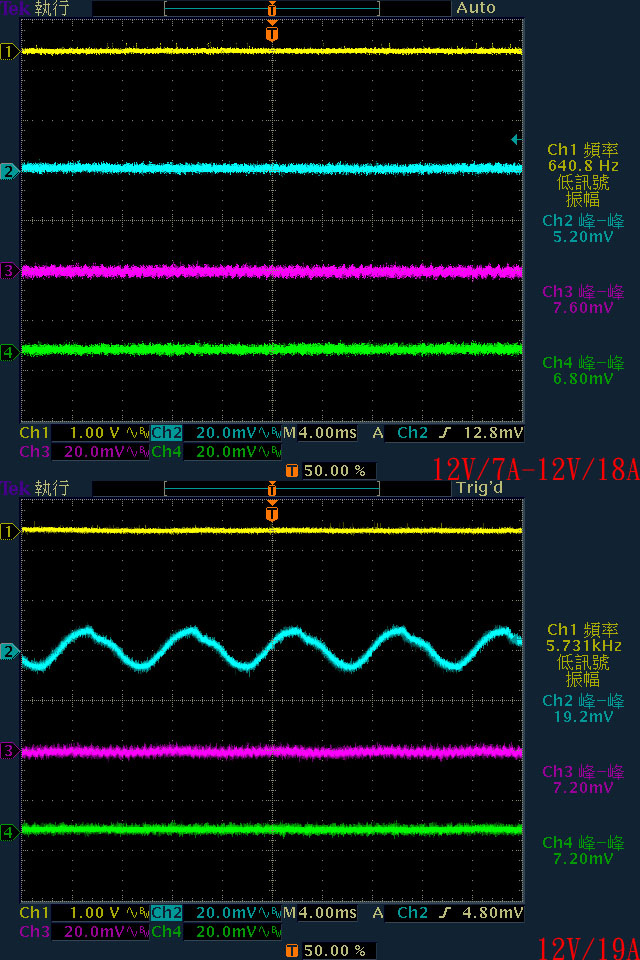Click the rising-edge slope icon beside 12.8mV
Viewport: 640px width, 960px height.
445,433
